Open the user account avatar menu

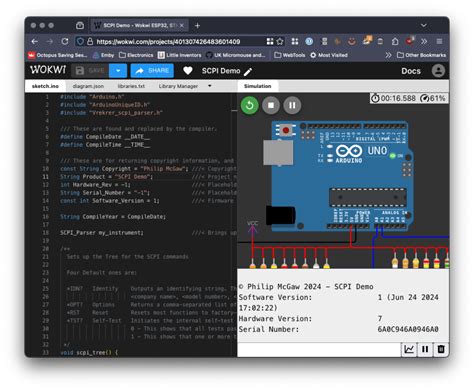[x=438, y=71]
